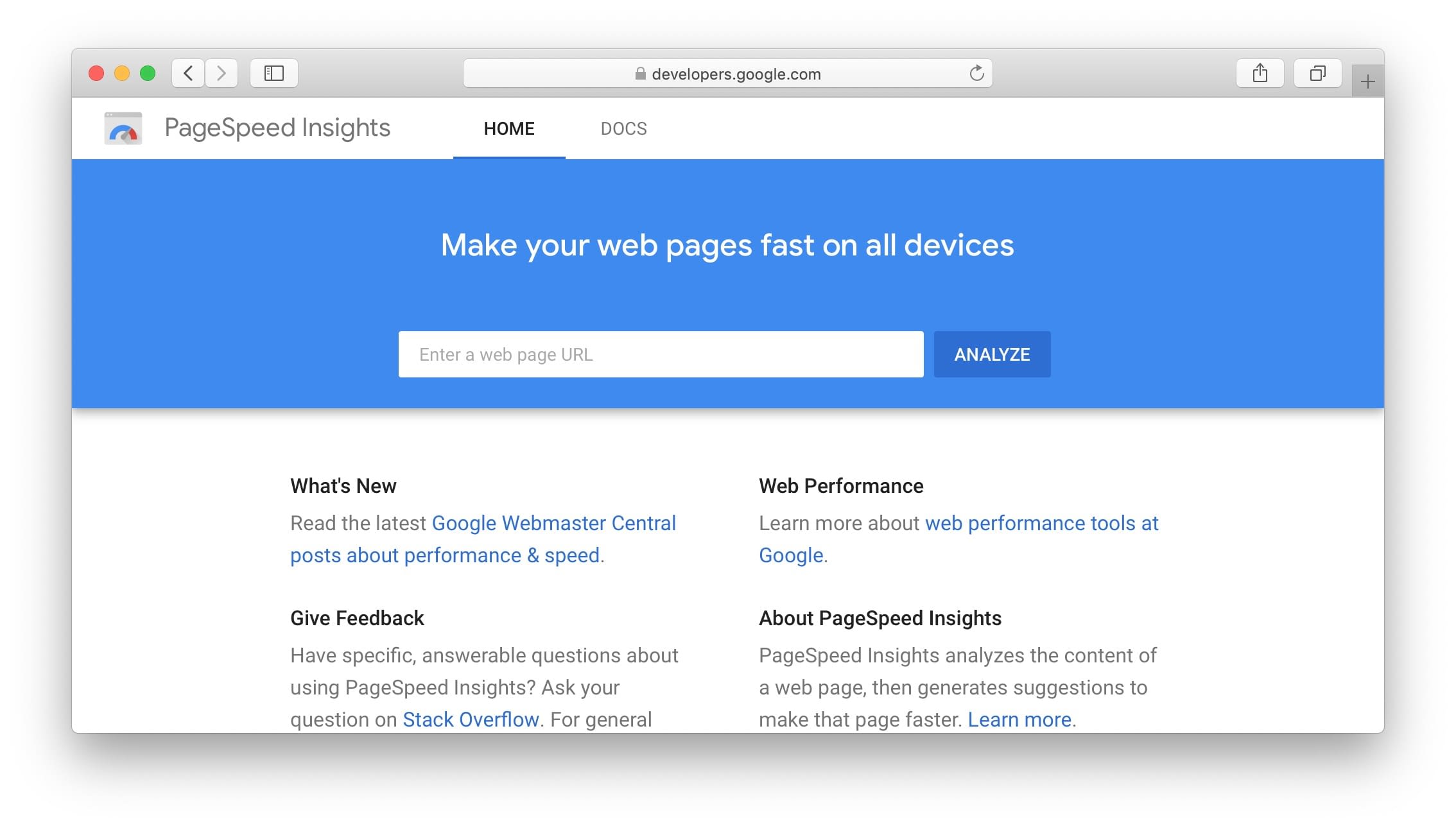The height and width of the screenshot is (828, 1456).
Task: Open the Share sheet icon
Action: tap(1260, 73)
